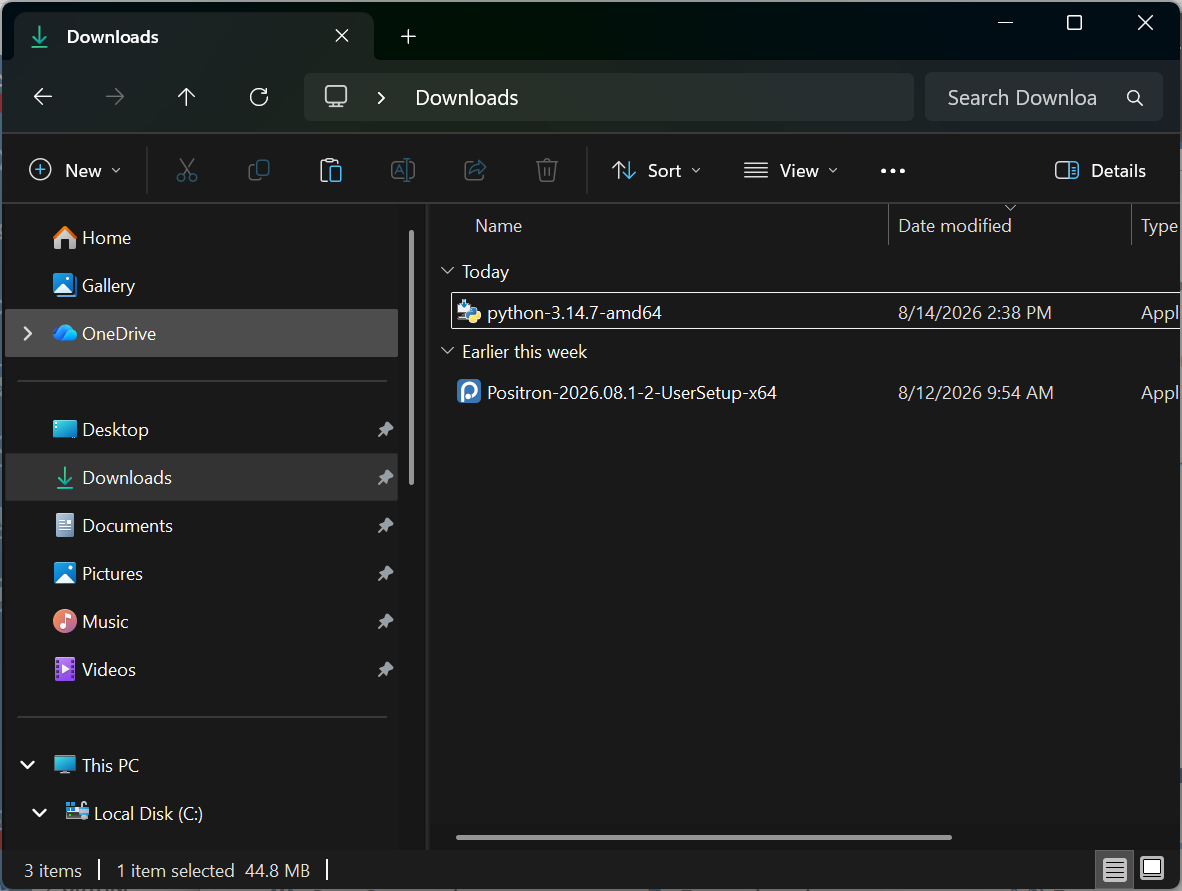This screenshot has width=1182, height=891.
Task: Click the navigation pane vertical scrollbar
Action: click(411, 357)
